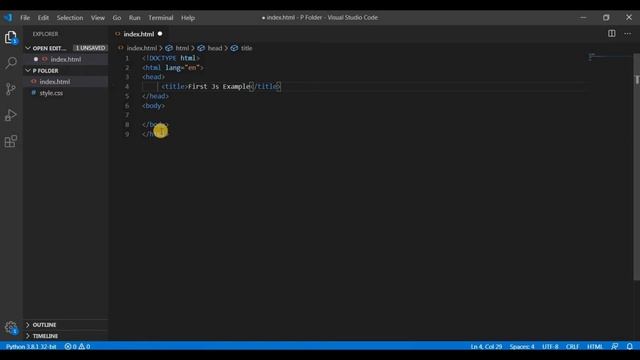Click line number 7 in gutter
The width and height of the screenshot is (640, 360).
point(127,115)
